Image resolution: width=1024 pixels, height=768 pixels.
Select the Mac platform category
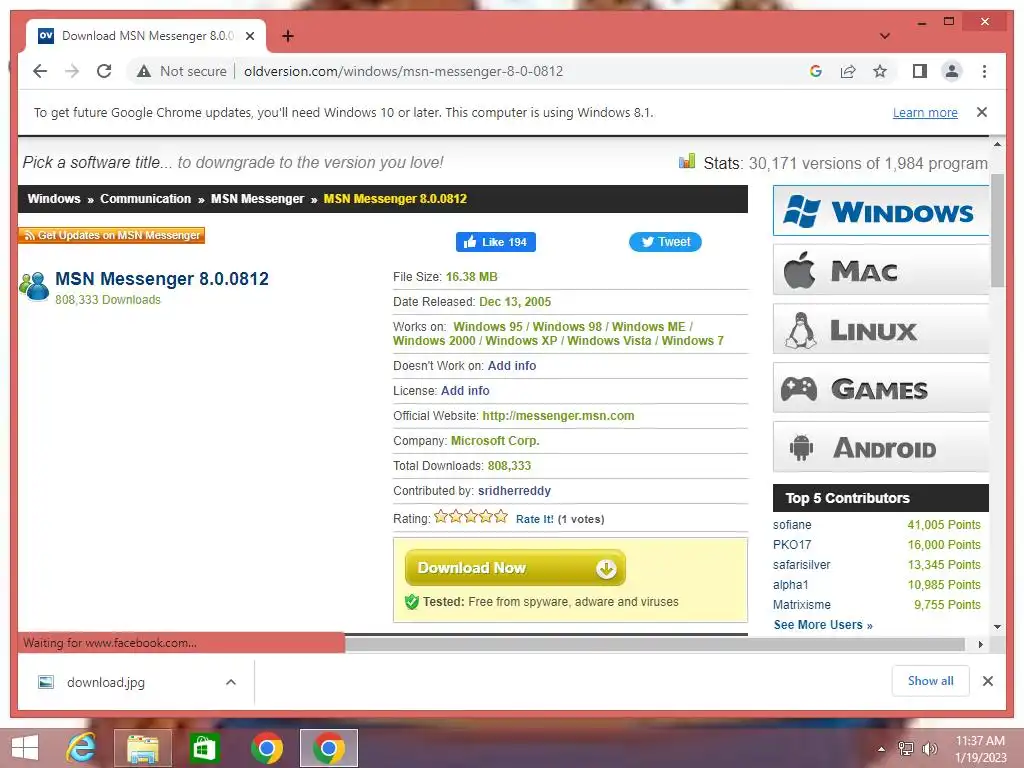(x=881, y=270)
